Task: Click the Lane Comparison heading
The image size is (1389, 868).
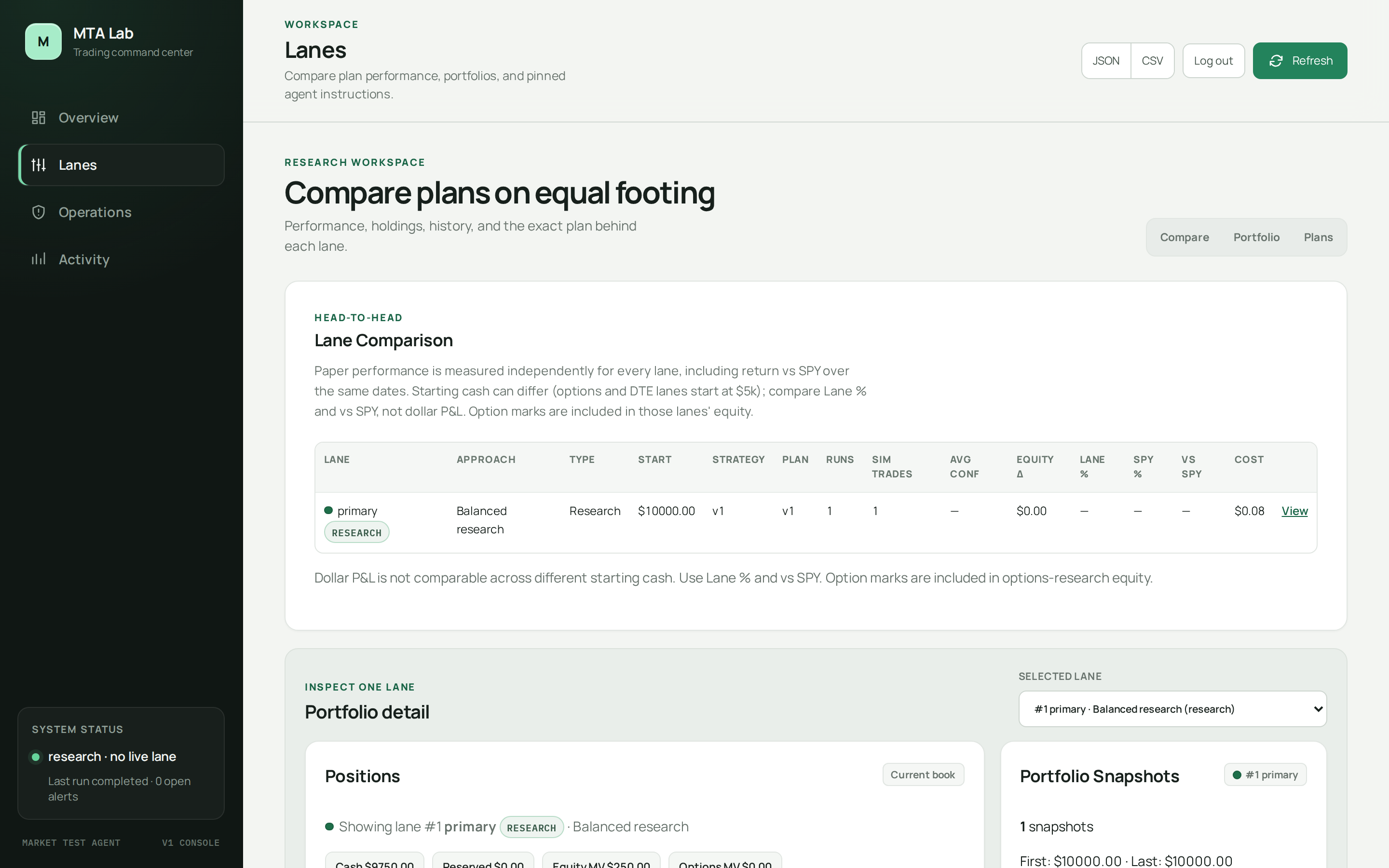Action: point(383,340)
